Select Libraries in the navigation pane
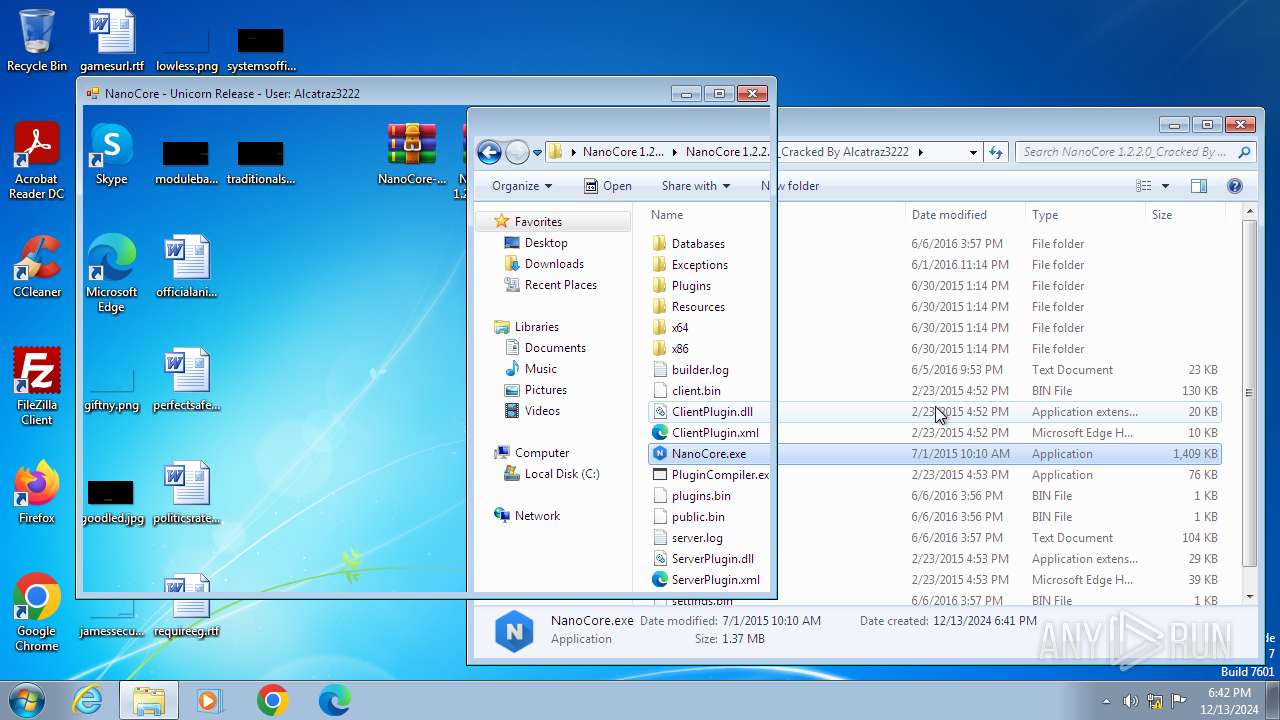1280x720 pixels. point(536,327)
